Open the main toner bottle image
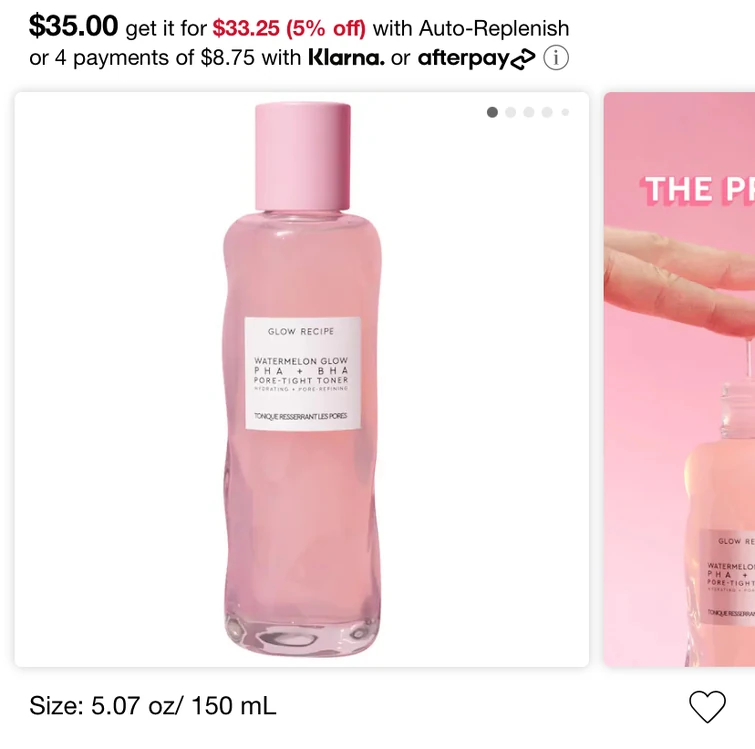755x749 pixels. coord(301,379)
